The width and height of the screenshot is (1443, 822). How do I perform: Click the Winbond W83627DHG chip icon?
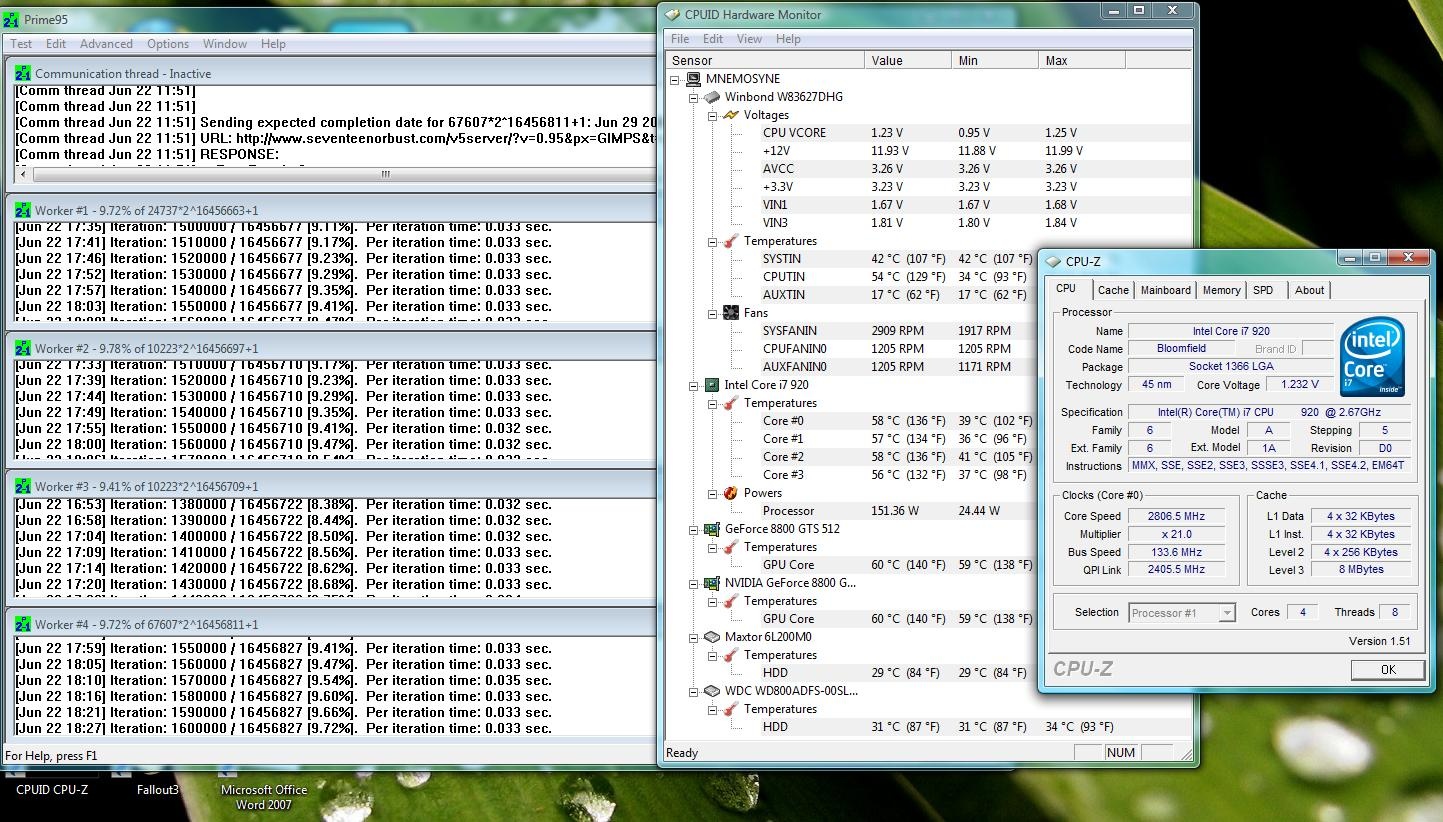712,97
